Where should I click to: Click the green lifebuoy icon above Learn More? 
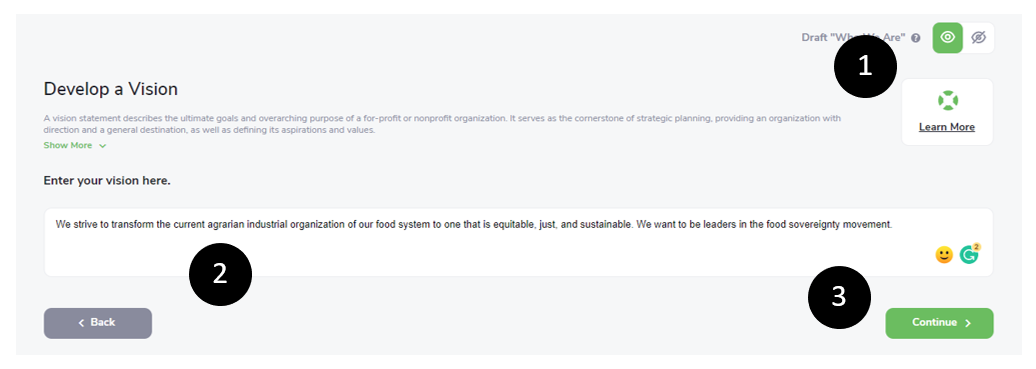tap(947, 101)
